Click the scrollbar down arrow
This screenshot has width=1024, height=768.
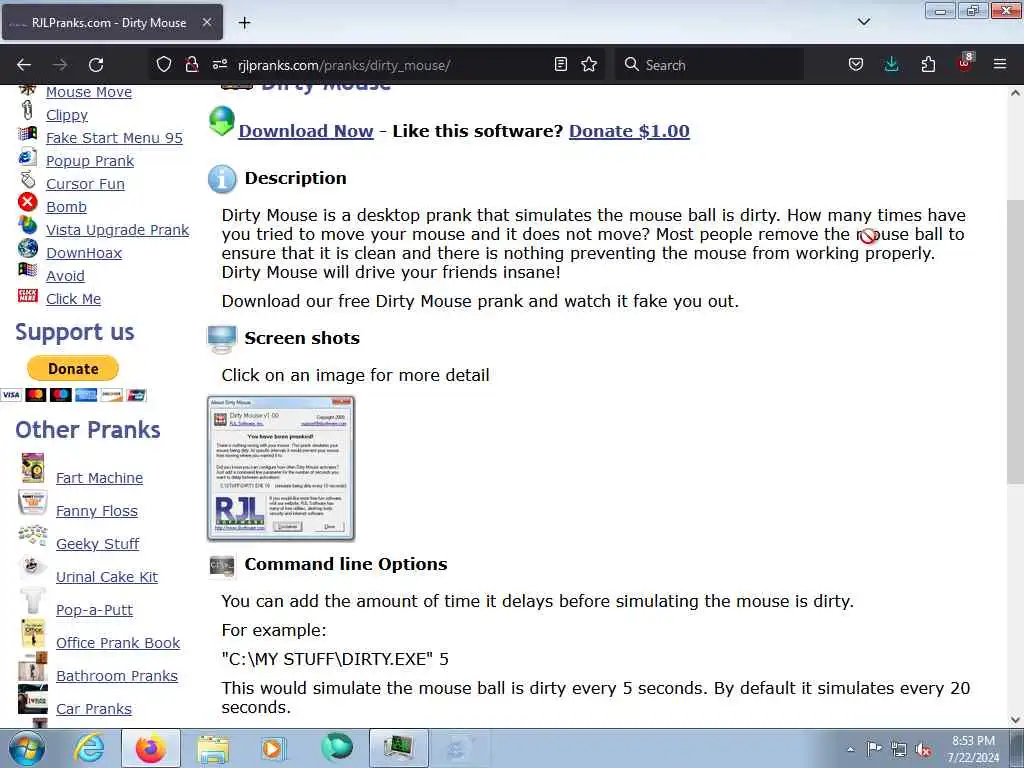(x=1015, y=720)
